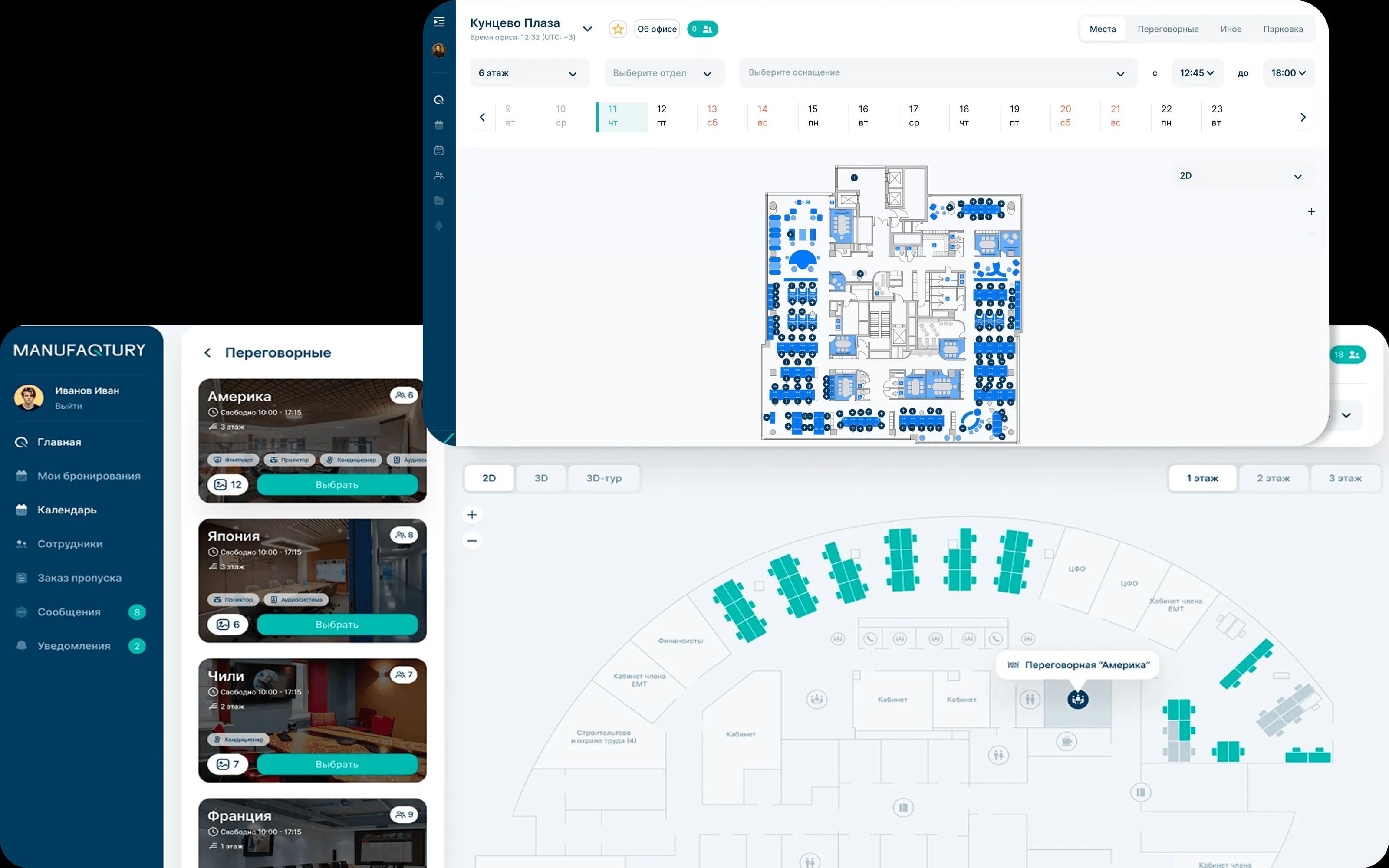The image size is (1389, 868).
Task: Open the user avatar in Кунцево Плаза sidebar
Action: click(x=439, y=50)
